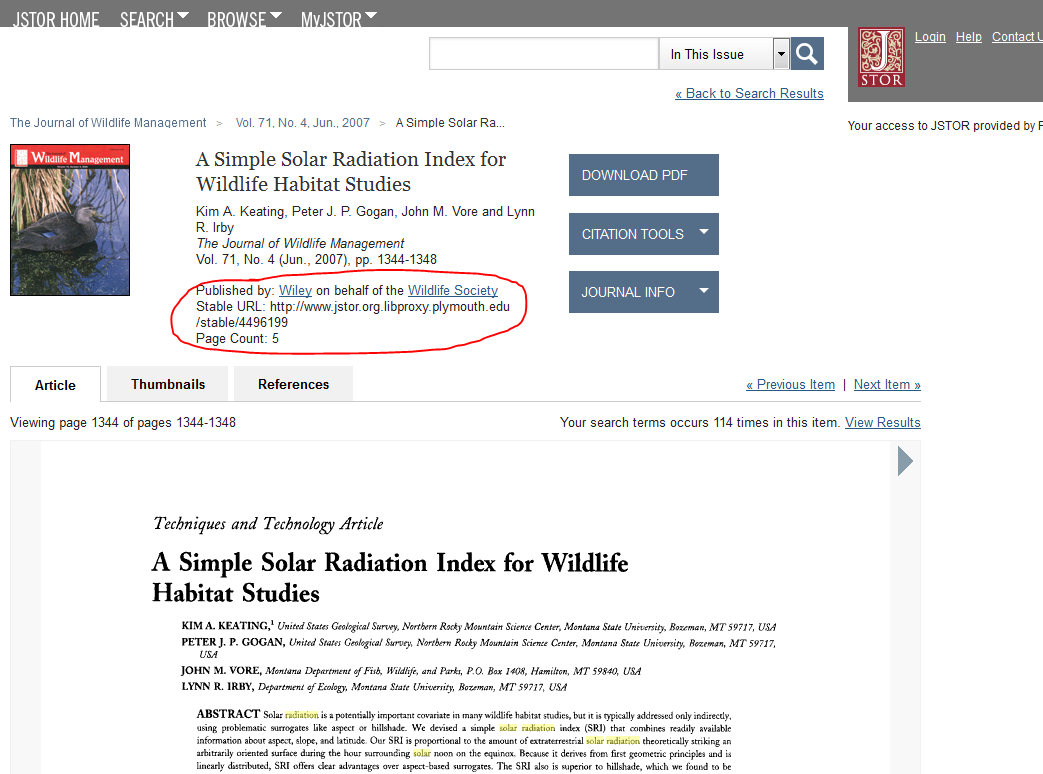Click inside the search input field

(543, 53)
